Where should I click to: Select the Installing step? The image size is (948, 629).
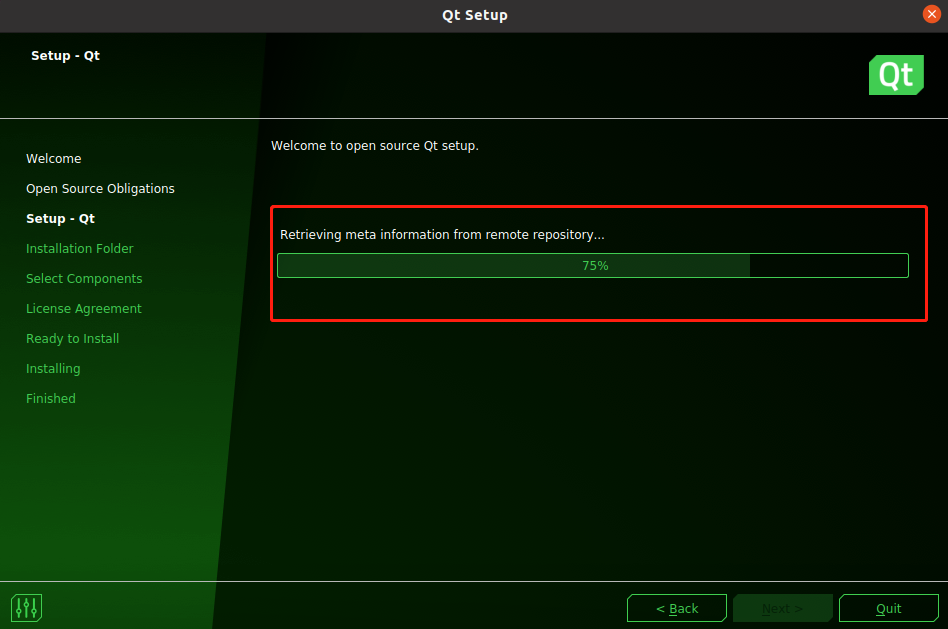click(53, 369)
